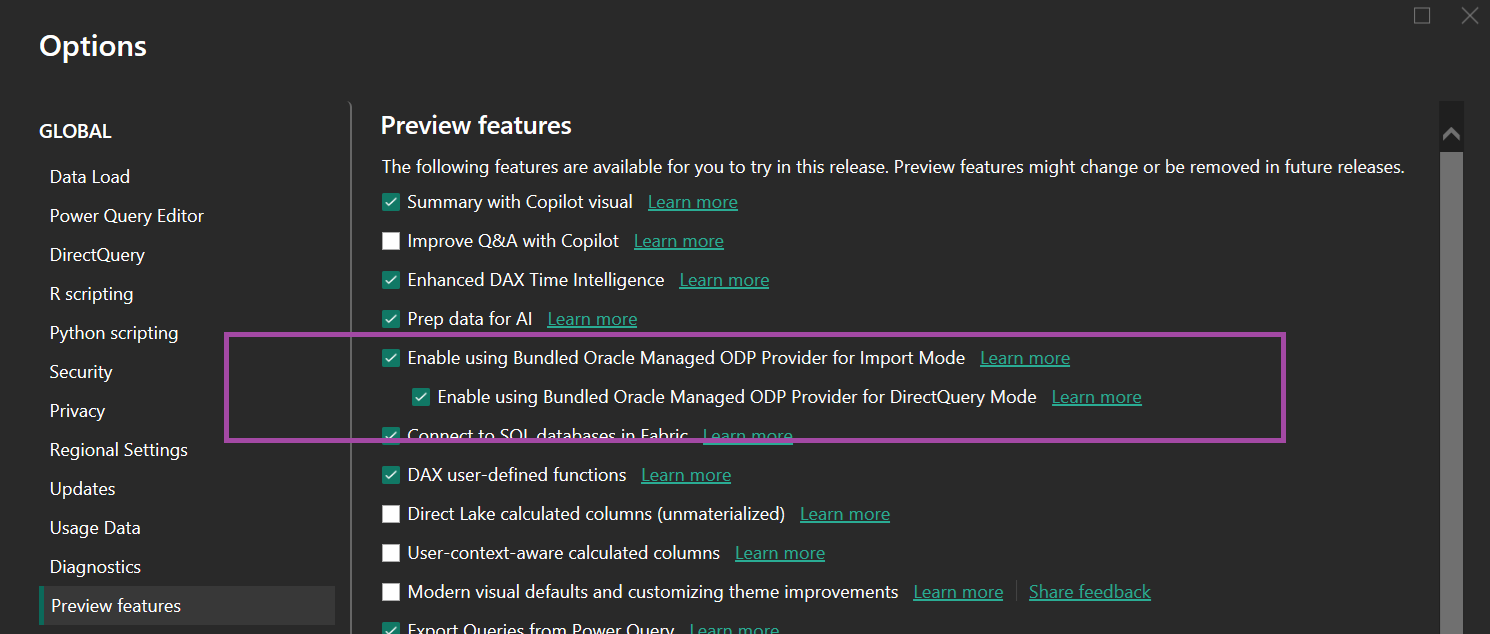Viewport: 1490px width, 634px height.
Task: Open Learn more for Modern visual defaults
Action: point(958,592)
